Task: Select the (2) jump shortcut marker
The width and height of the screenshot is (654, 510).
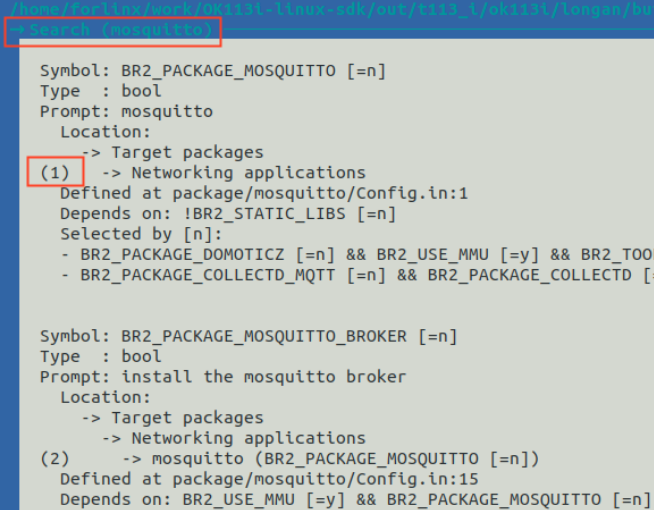Action: pos(55,459)
